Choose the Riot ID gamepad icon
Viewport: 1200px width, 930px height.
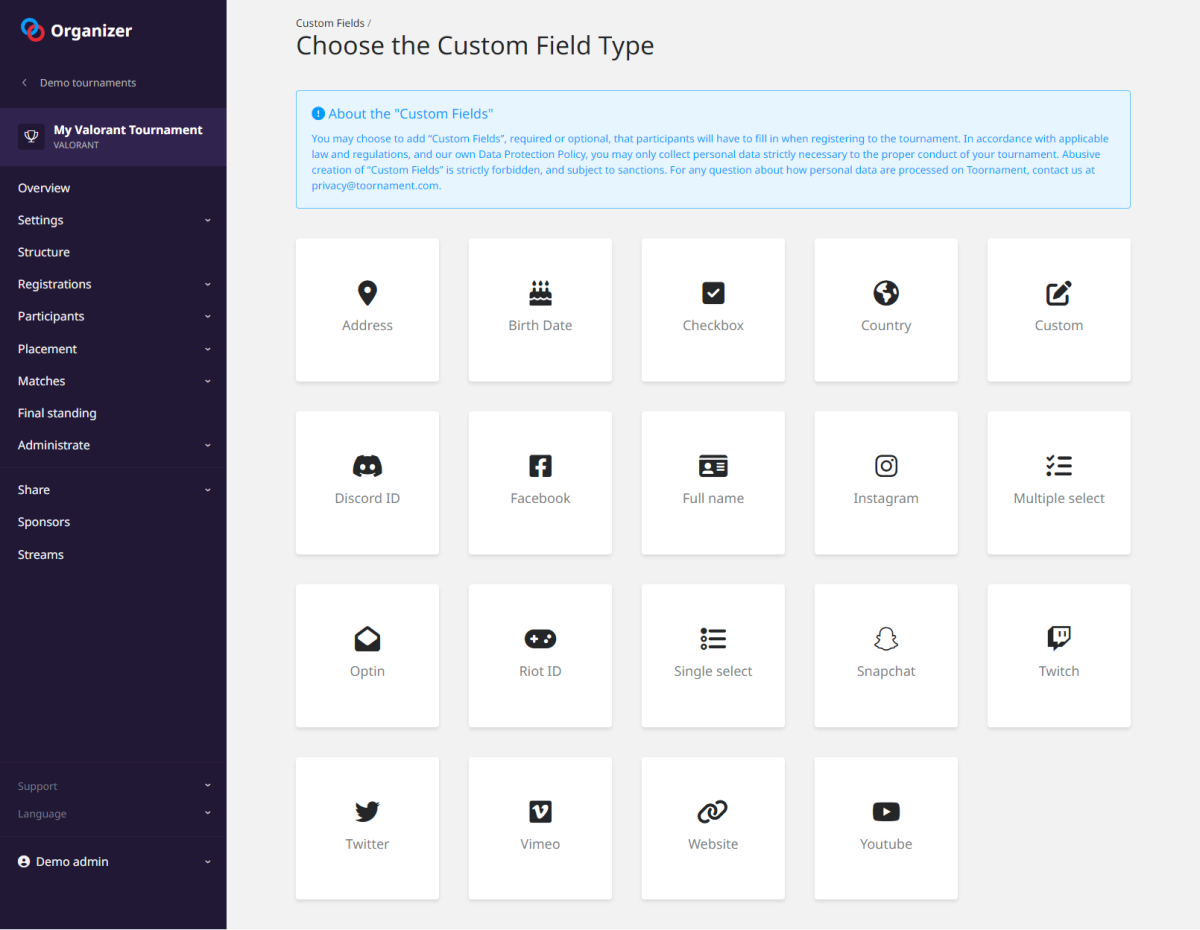pos(540,639)
